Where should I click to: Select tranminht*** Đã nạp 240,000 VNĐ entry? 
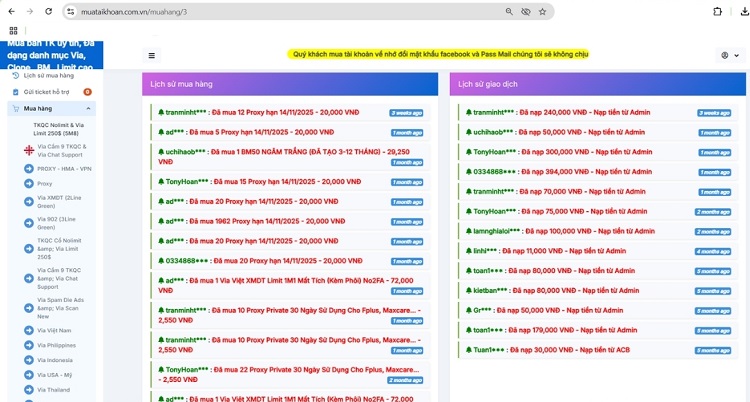tap(598, 112)
